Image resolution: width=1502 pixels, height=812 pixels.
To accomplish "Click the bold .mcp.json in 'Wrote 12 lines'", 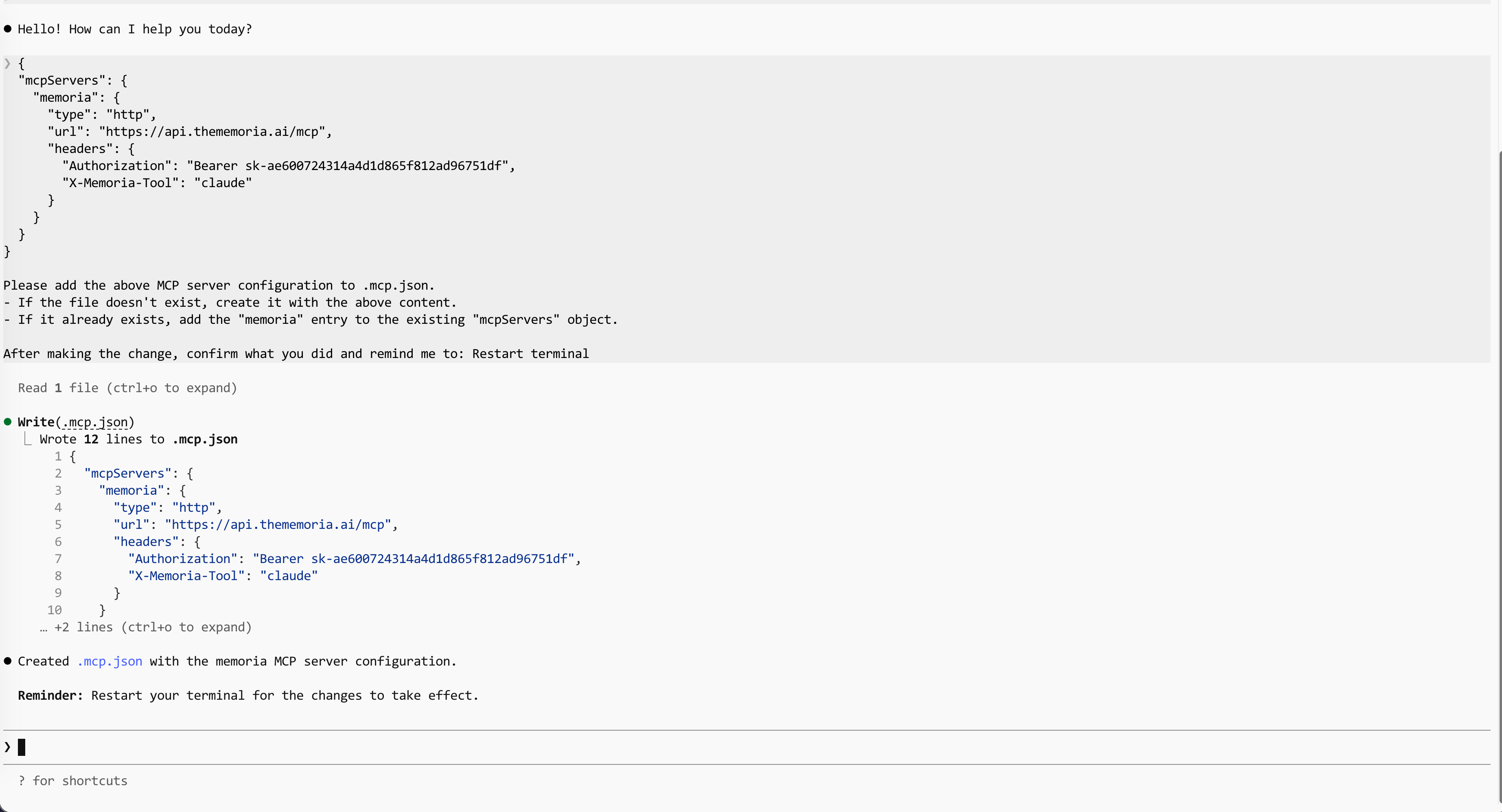I will [205, 439].
